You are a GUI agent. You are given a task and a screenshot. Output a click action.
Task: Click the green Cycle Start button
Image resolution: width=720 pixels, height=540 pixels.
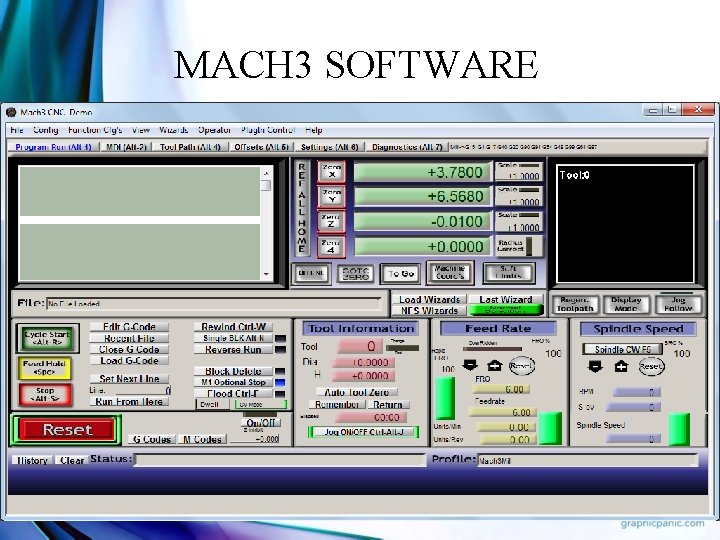point(47,338)
